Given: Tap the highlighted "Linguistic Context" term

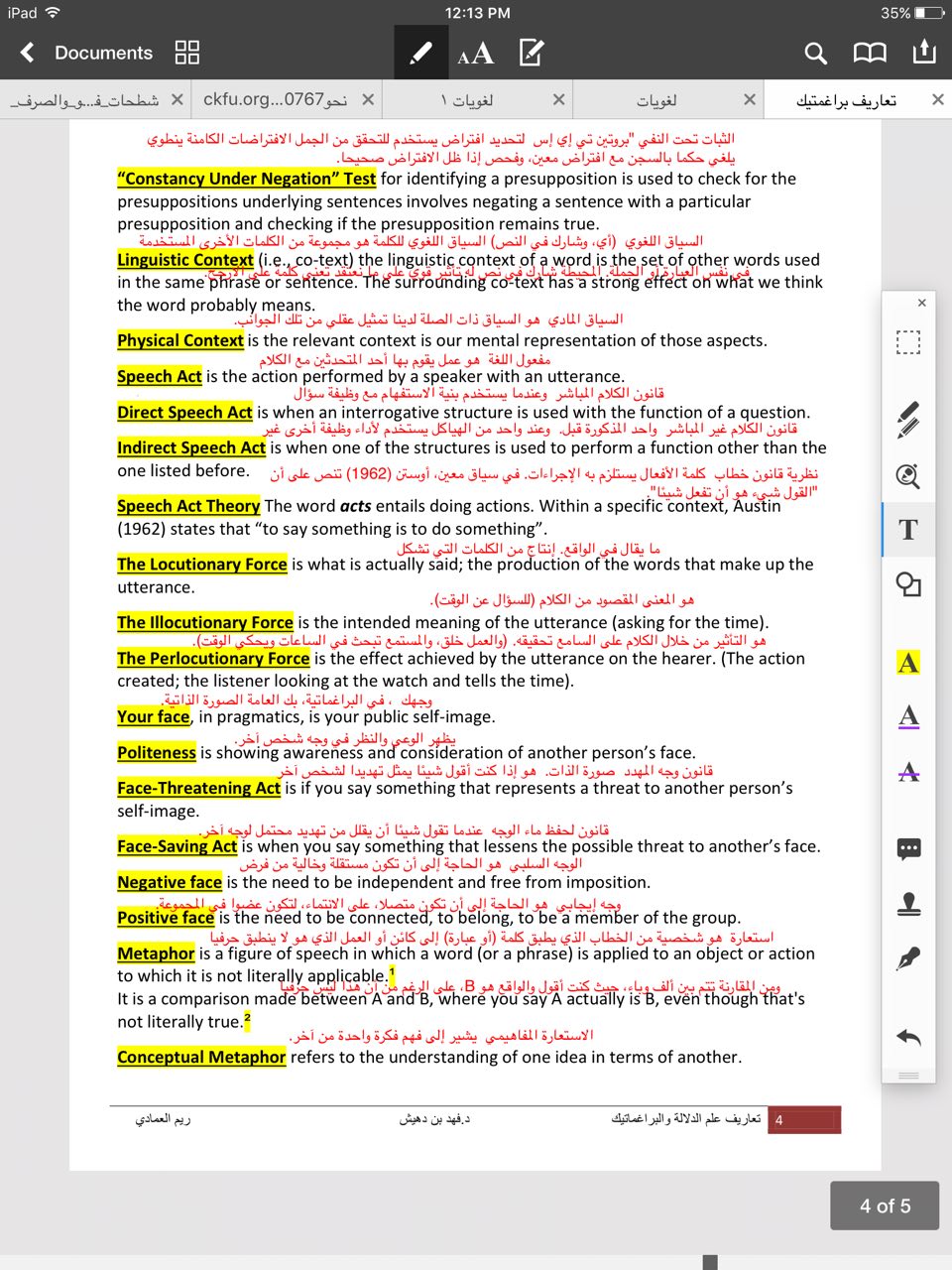Looking at the screenshot, I should [x=185, y=260].
